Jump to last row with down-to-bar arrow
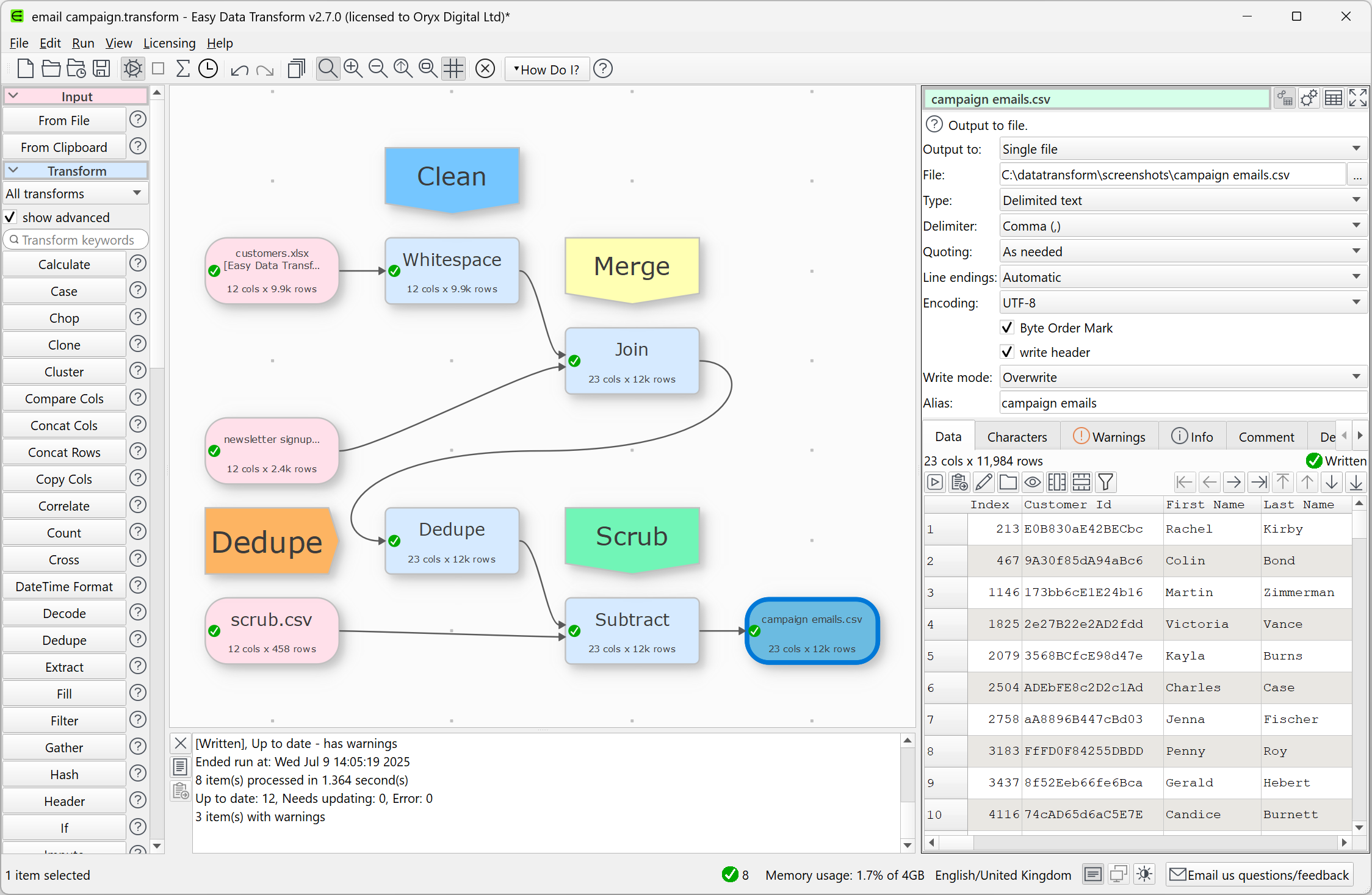Screen dimensions: 1372x895 pos(1356,482)
